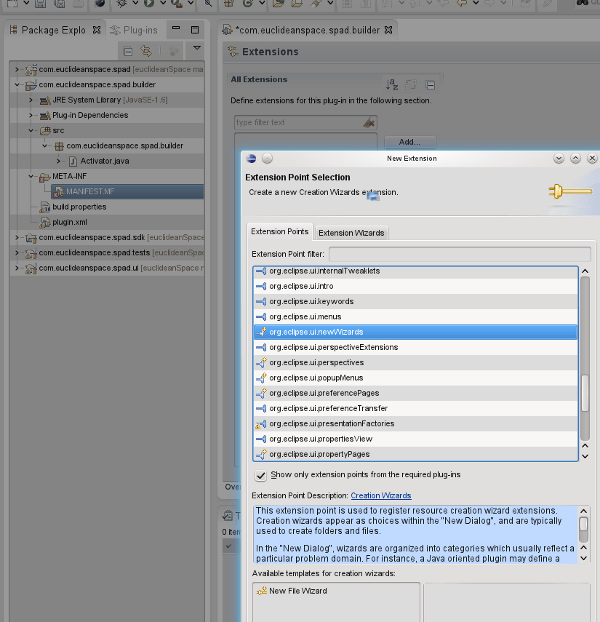Image resolution: width=600 pixels, height=622 pixels.
Task: Open the Creation Wizards description link
Action: tap(381, 495)
